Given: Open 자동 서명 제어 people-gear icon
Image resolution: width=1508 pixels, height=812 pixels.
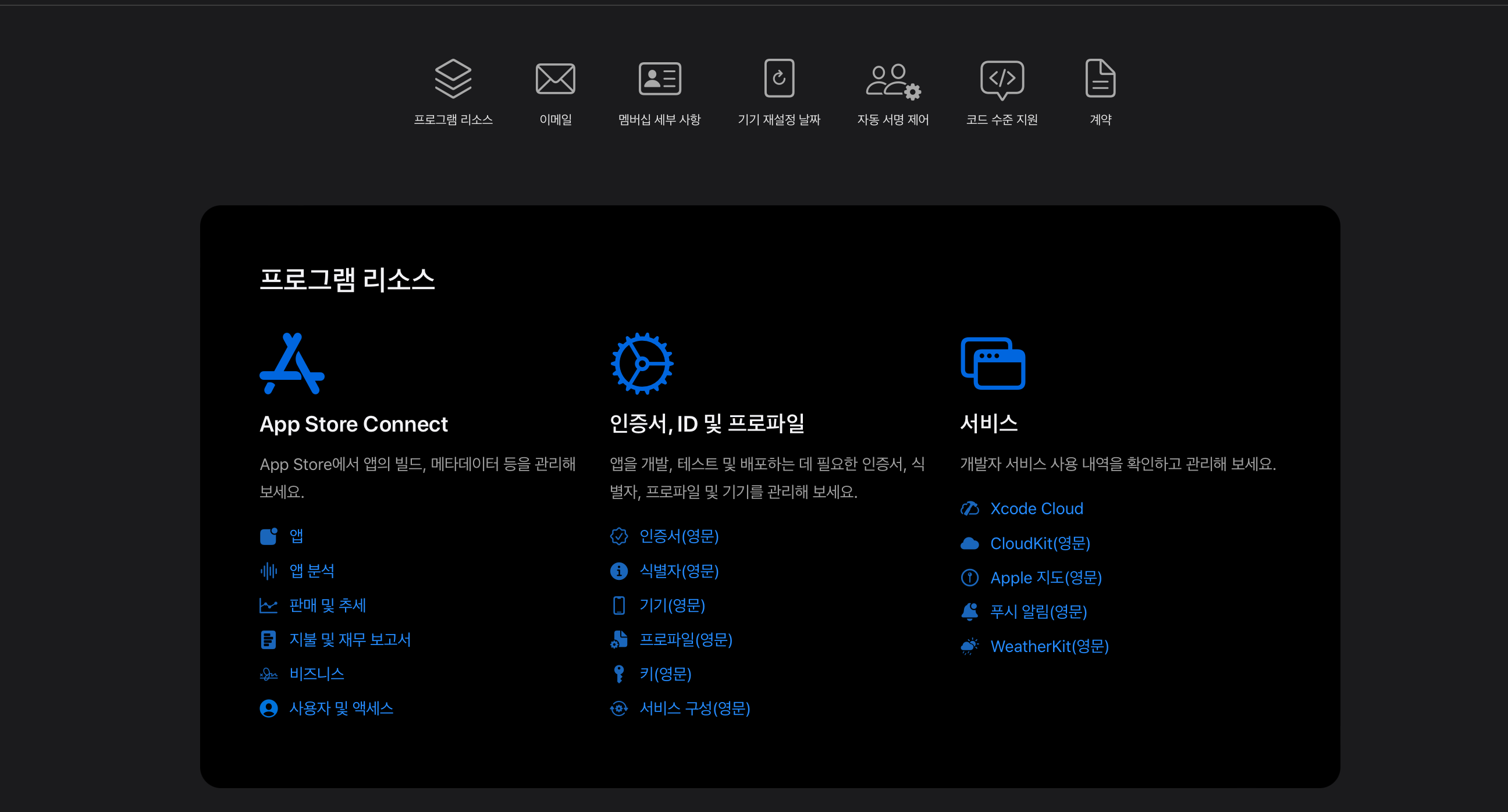Looking at the screenshot, I should pyautogui.click(x=892, y=80).
